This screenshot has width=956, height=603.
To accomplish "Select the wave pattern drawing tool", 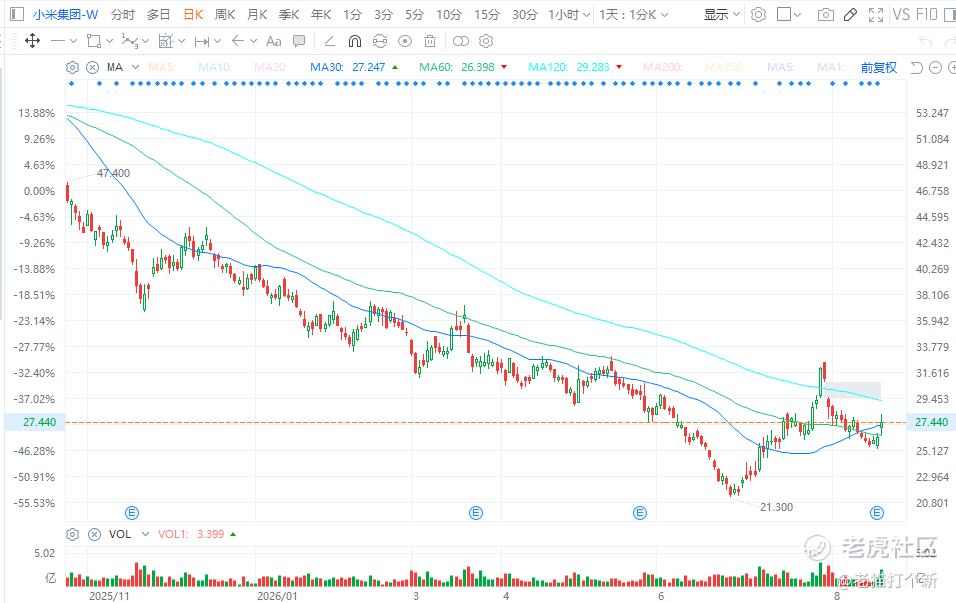I will pyautogui.click(x=129, y=41).
